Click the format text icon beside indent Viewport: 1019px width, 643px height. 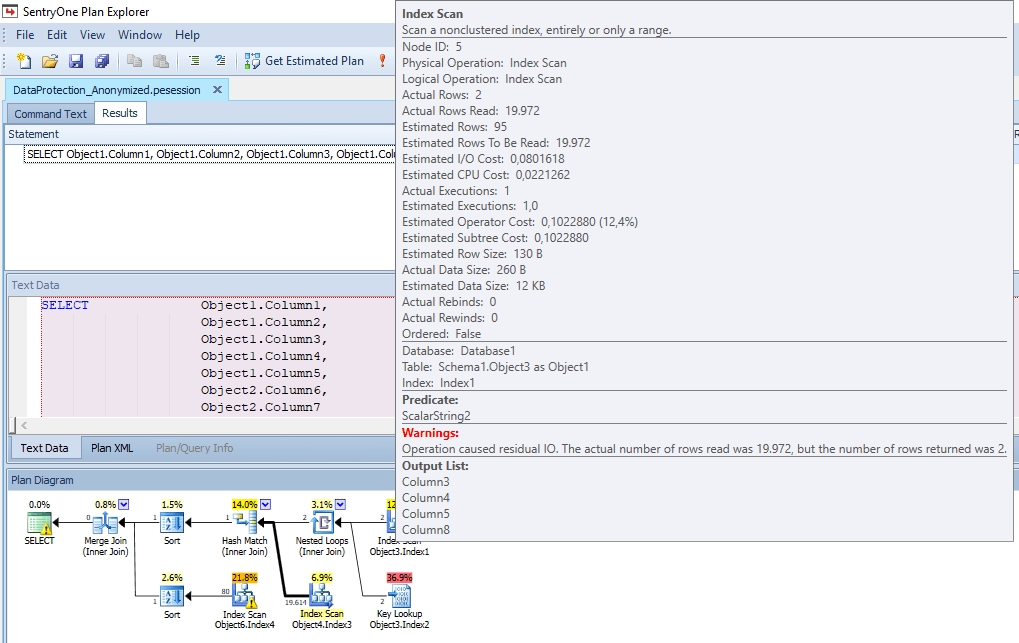tap(220, 61)
